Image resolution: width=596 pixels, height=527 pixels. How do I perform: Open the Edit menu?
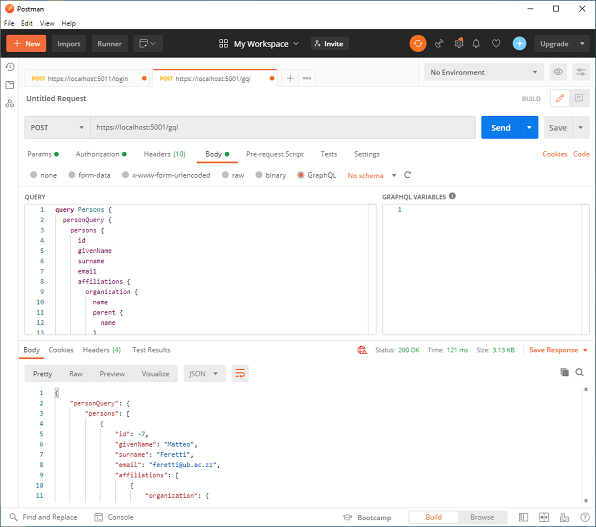(x=27, y=23)
